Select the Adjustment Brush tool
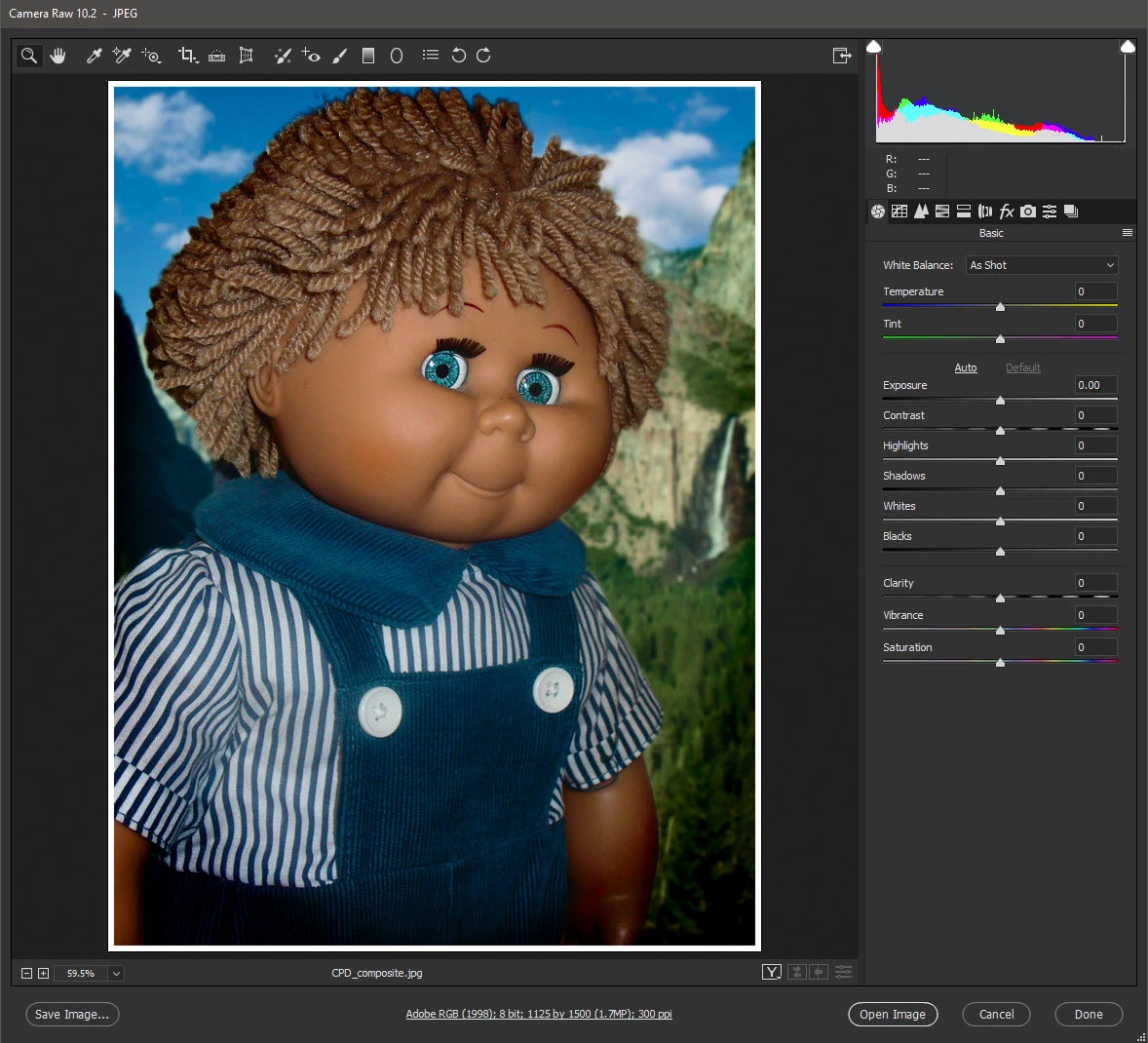1148x1043 pixels. 339,56
